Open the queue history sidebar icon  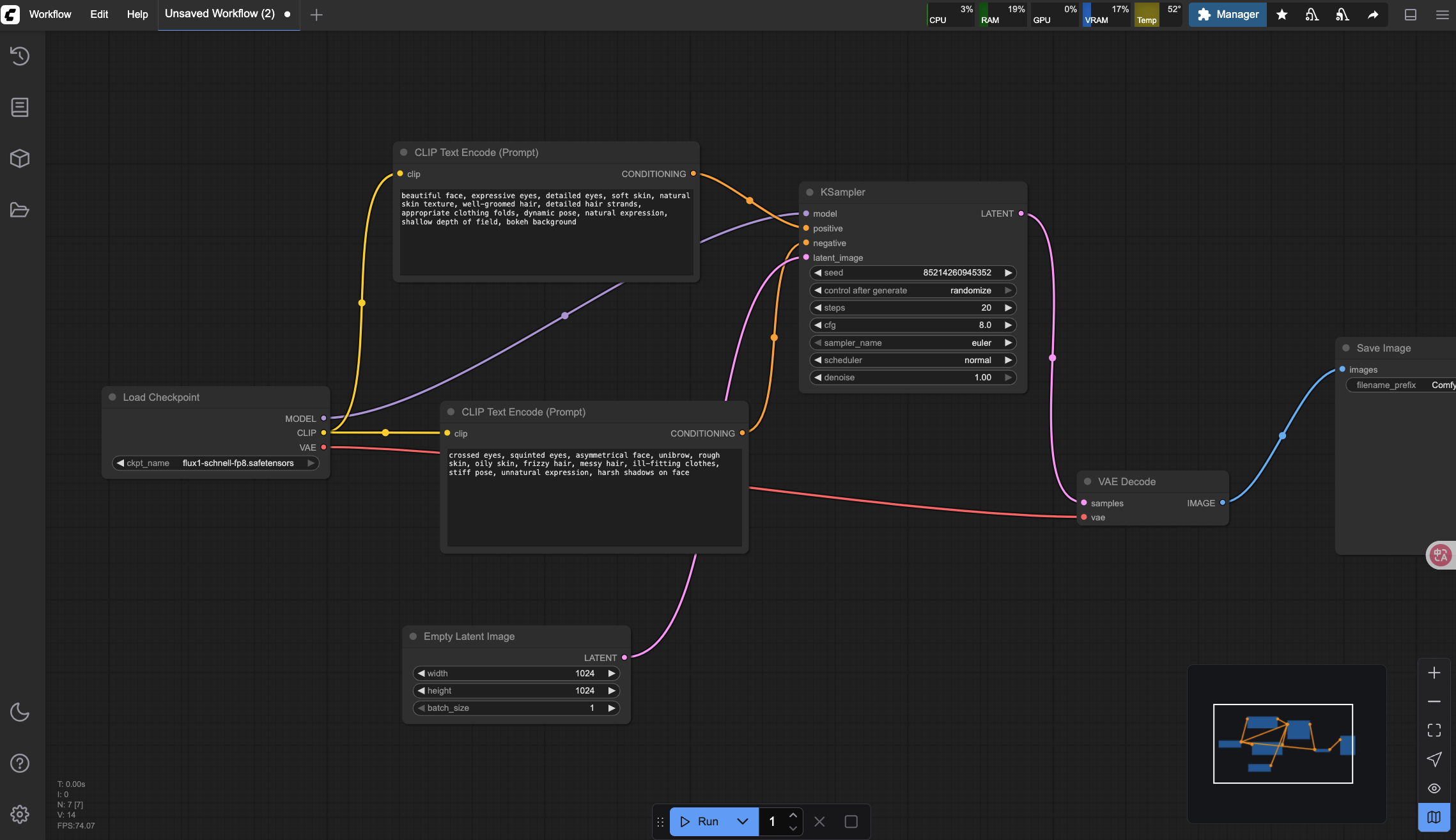click(20, 56)
